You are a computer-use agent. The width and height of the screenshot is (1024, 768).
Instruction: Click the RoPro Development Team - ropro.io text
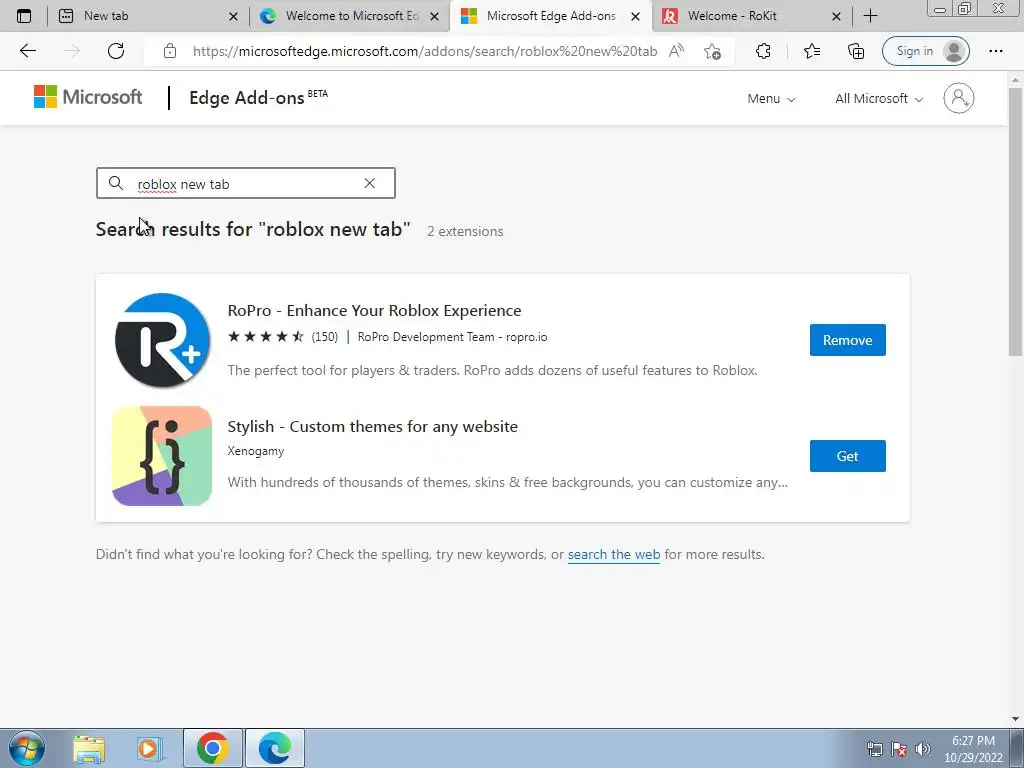point(452,337)
